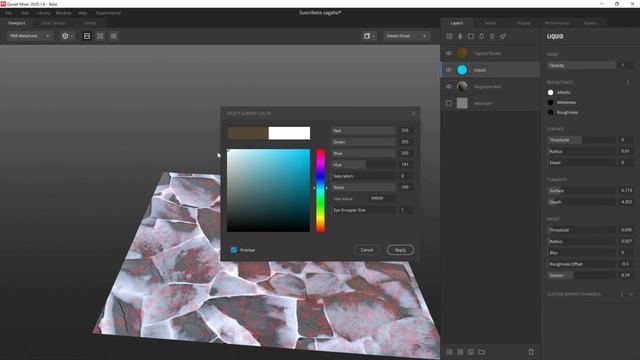This screenshot has width=640, height=360.
Task: Open the Desert Road environment dropdown
Action: point(406,36)
